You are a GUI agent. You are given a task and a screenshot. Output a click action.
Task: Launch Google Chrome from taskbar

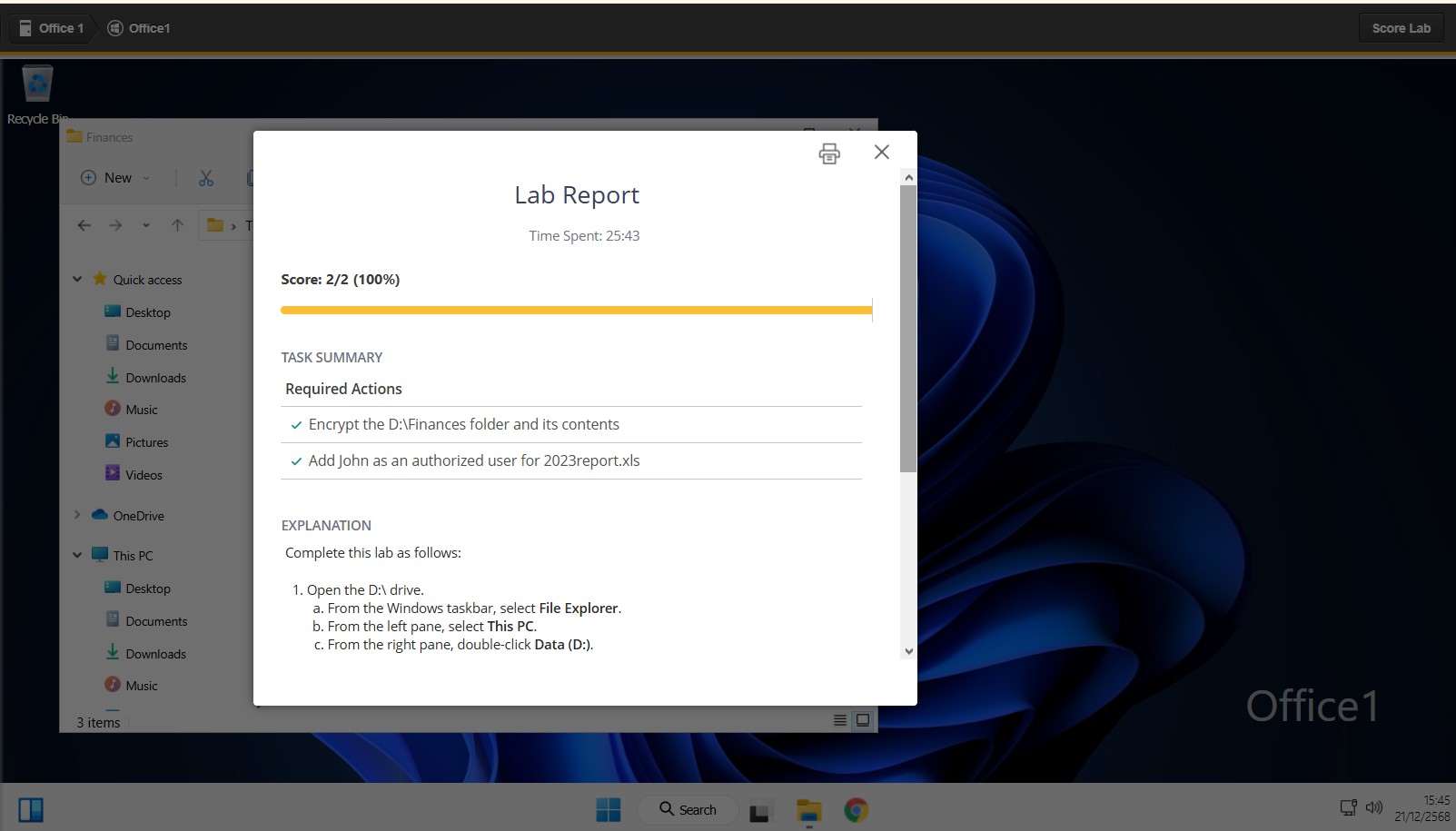click(x=856, y=809)
